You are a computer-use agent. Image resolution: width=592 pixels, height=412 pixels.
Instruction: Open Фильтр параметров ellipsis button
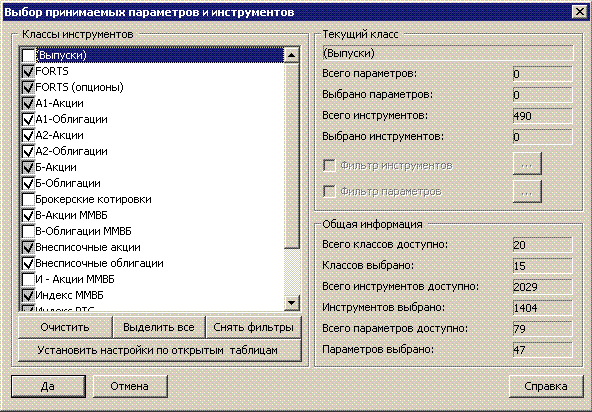click(527, 191)
